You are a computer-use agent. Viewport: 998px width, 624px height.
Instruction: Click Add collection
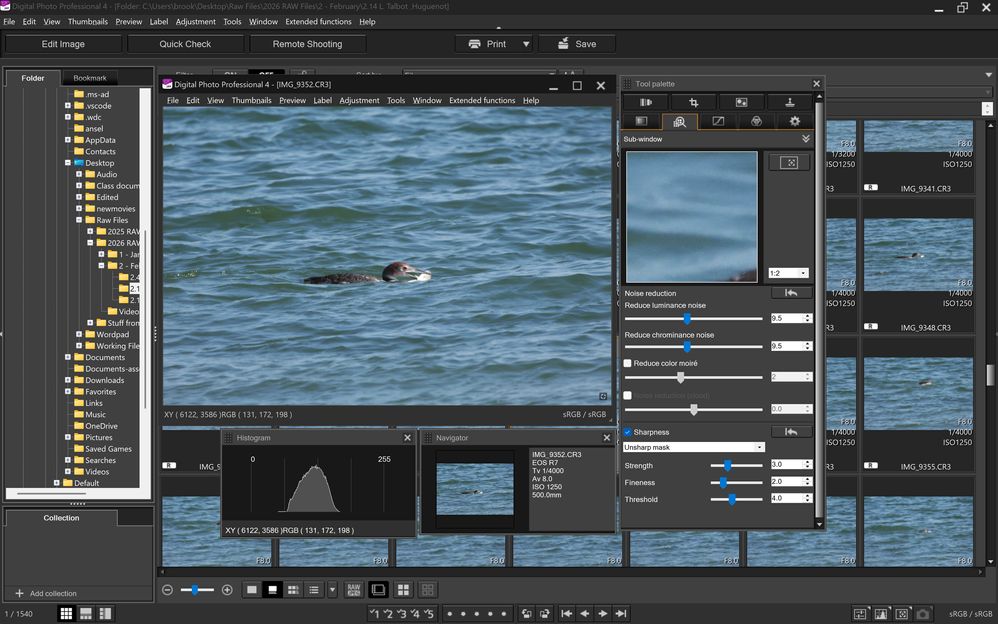click(46, 593)
